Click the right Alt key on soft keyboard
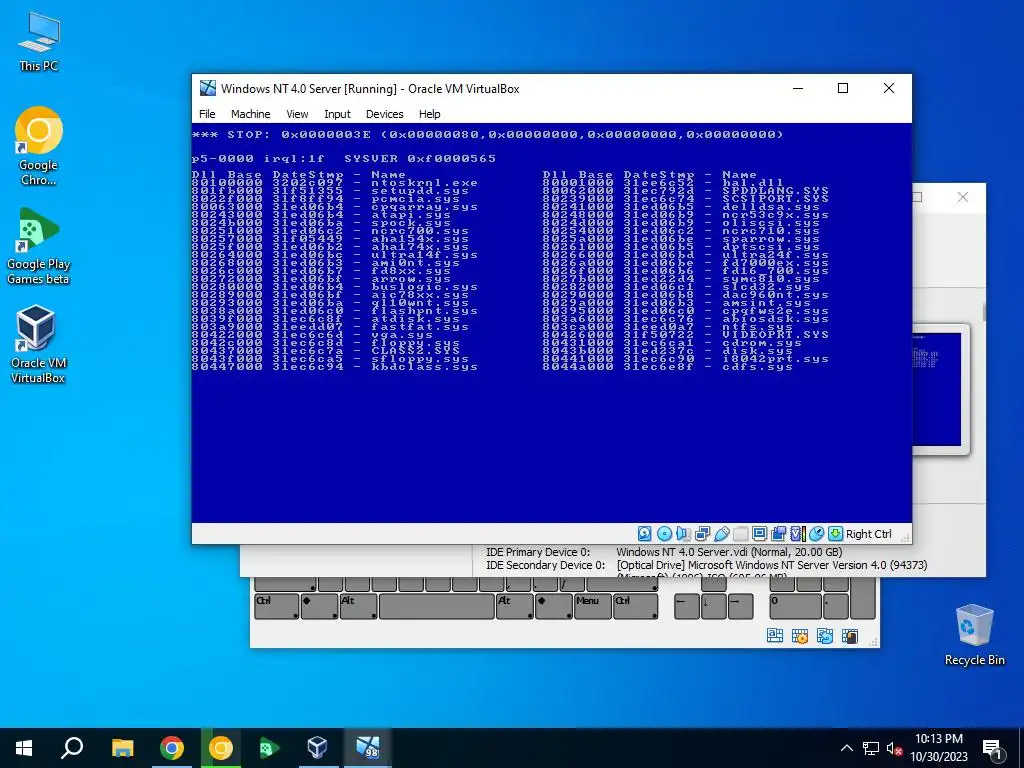The height and width of the screenshot is (768, 1024). pyautogui.click(x=515, y=605)
